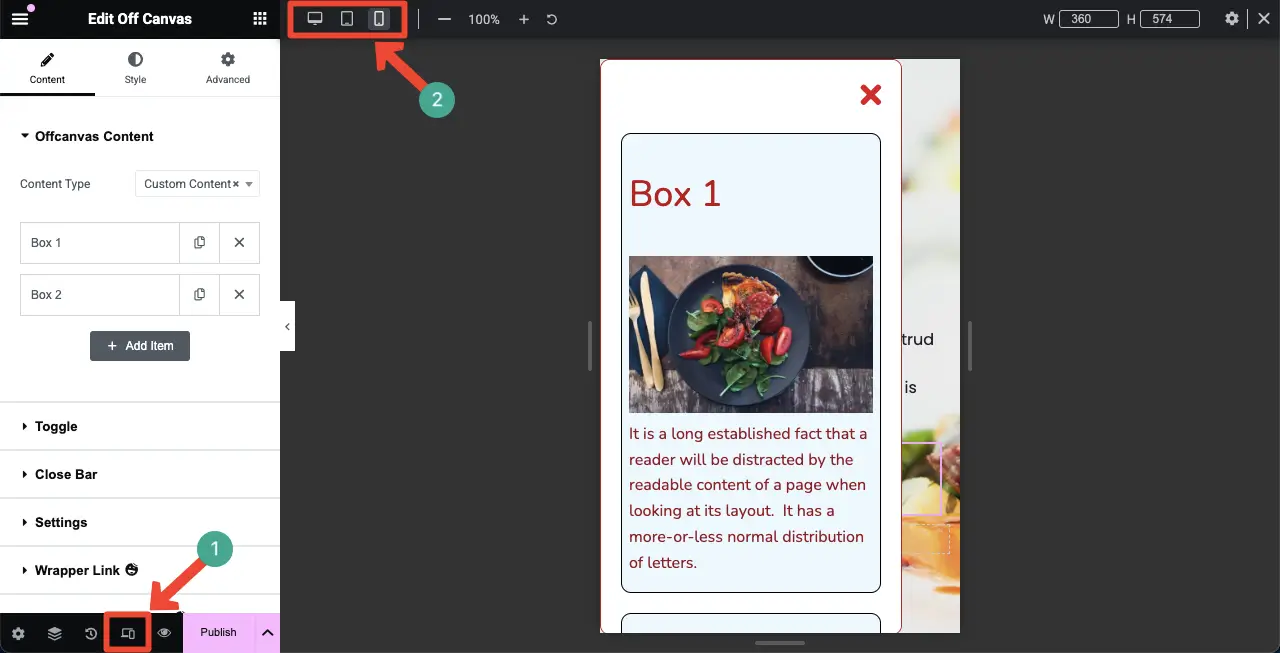Open the Navigator layers icon

[55, 633]
